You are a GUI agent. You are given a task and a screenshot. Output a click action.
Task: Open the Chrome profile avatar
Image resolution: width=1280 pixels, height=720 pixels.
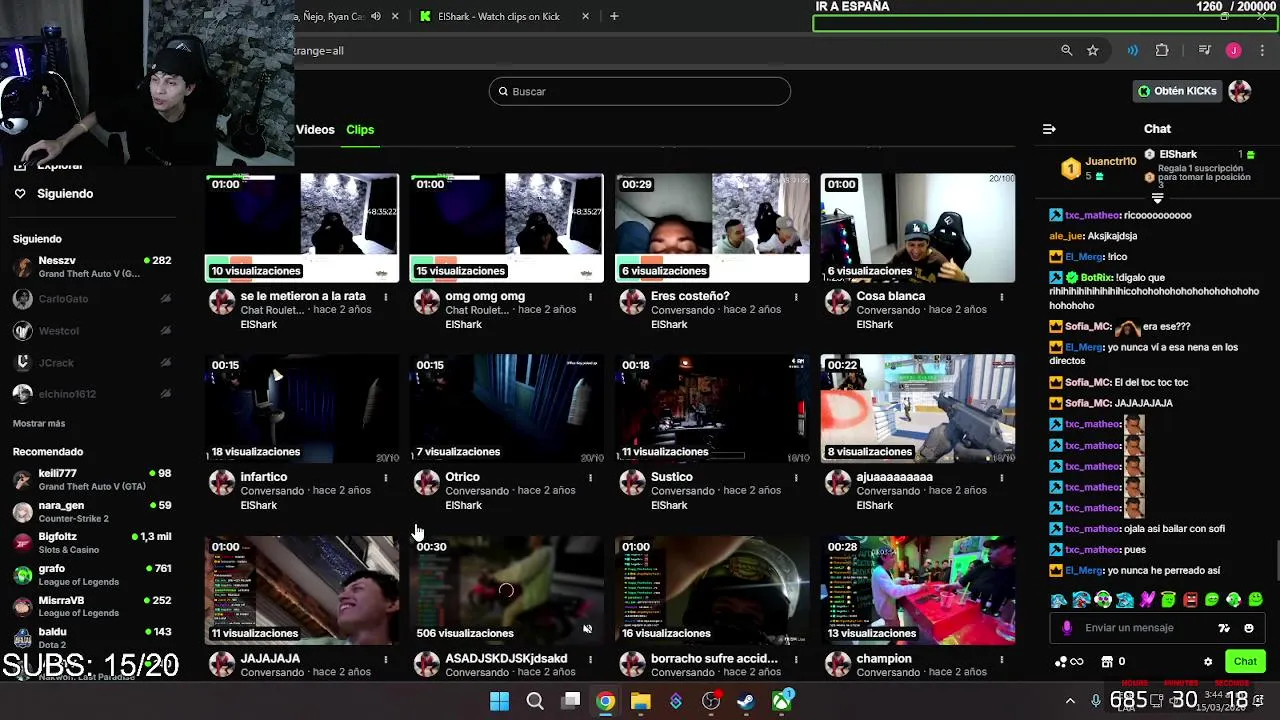coord(1233,50)
